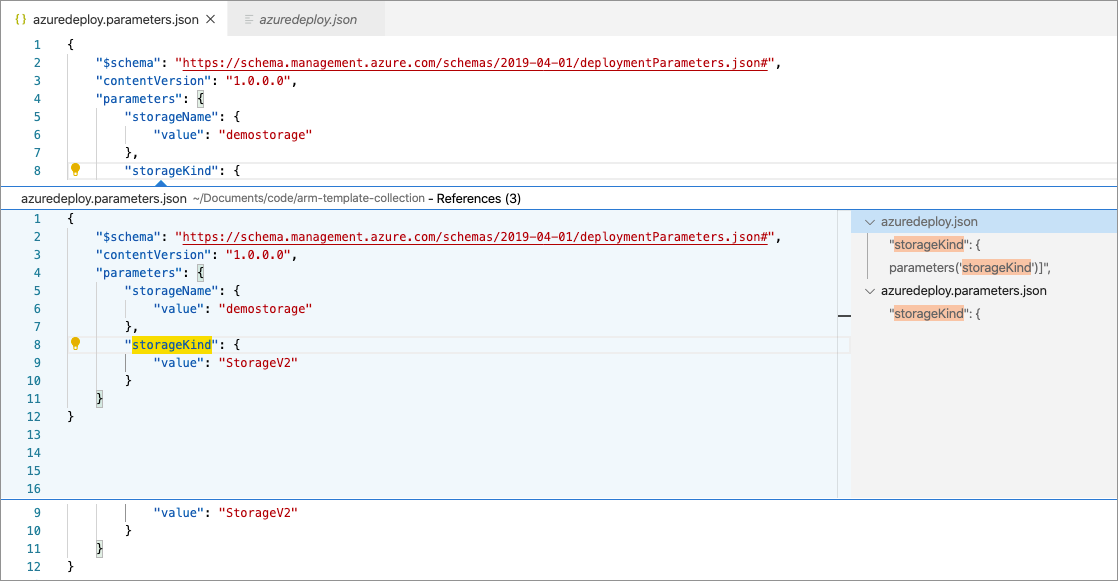
Task: Click "contentVersion" key in the top editor
Action: [x=154, y=81]
